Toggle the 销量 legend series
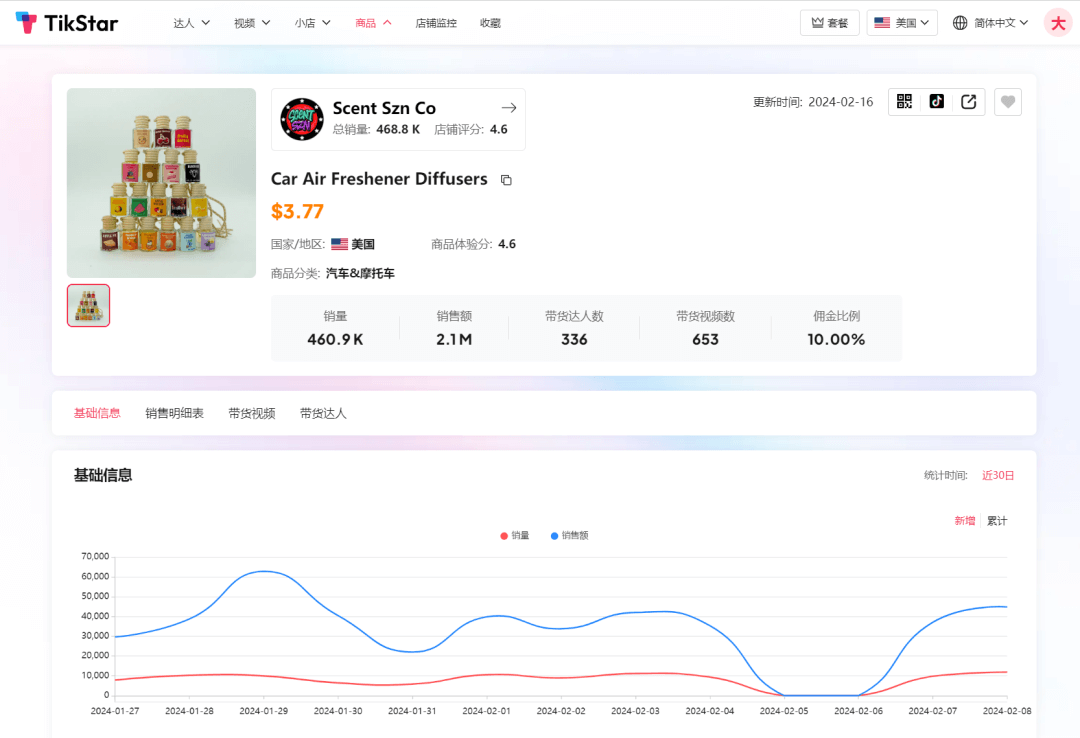 pyautogui.click(x=515, y=536)
